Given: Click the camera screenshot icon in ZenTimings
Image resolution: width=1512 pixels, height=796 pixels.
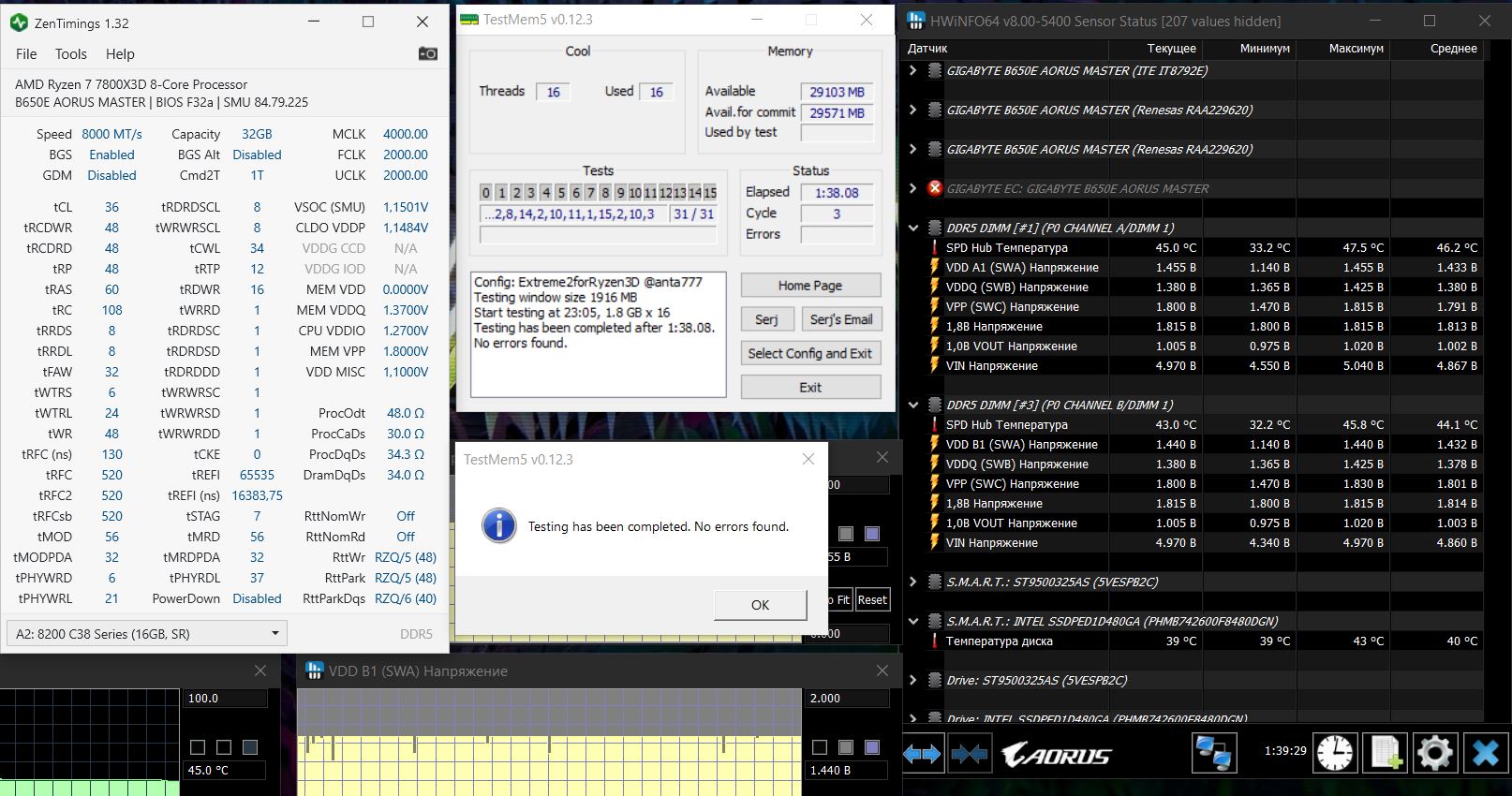Looking at the screenshot, I should 427,53.
